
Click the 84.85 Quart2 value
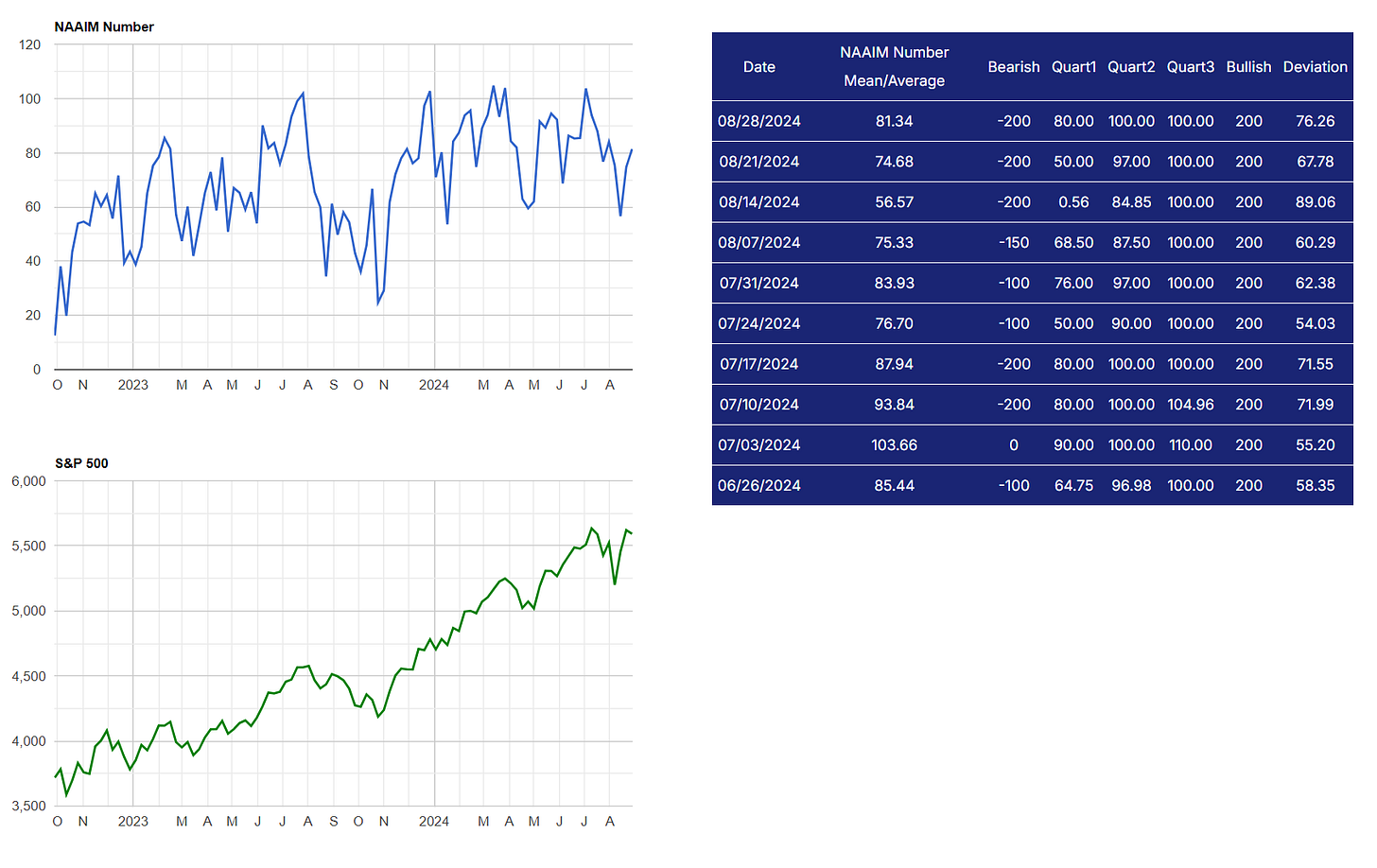(1131, 202)
